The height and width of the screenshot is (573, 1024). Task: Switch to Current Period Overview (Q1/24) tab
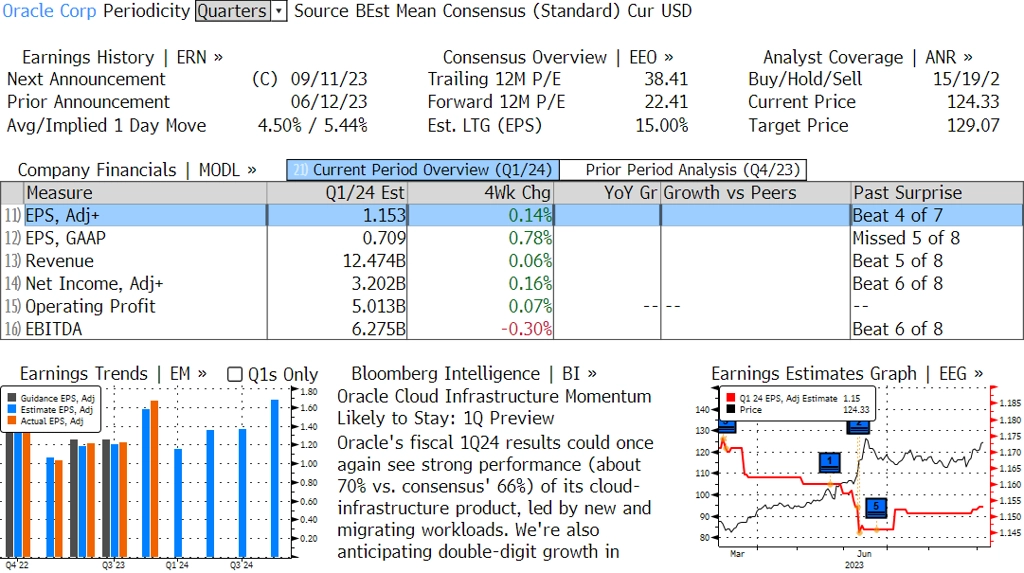(423, 170)
